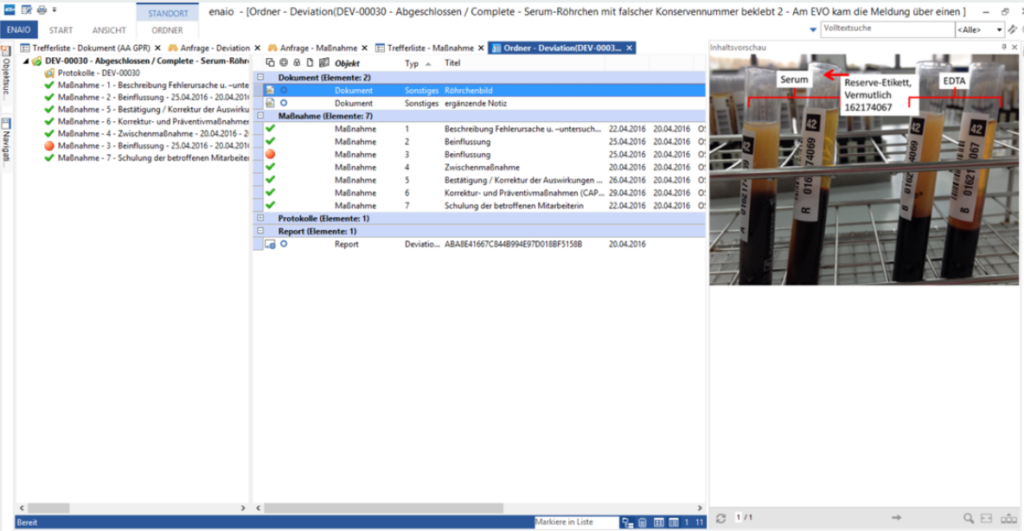This screenshot has width=1024, height=531.
Task: Switch to Trefferliste - Maßnahme tab
Action: pos(427,48)
